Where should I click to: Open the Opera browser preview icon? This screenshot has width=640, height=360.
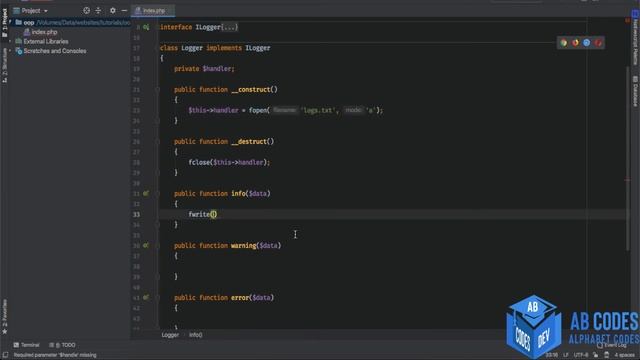[598, 43]
